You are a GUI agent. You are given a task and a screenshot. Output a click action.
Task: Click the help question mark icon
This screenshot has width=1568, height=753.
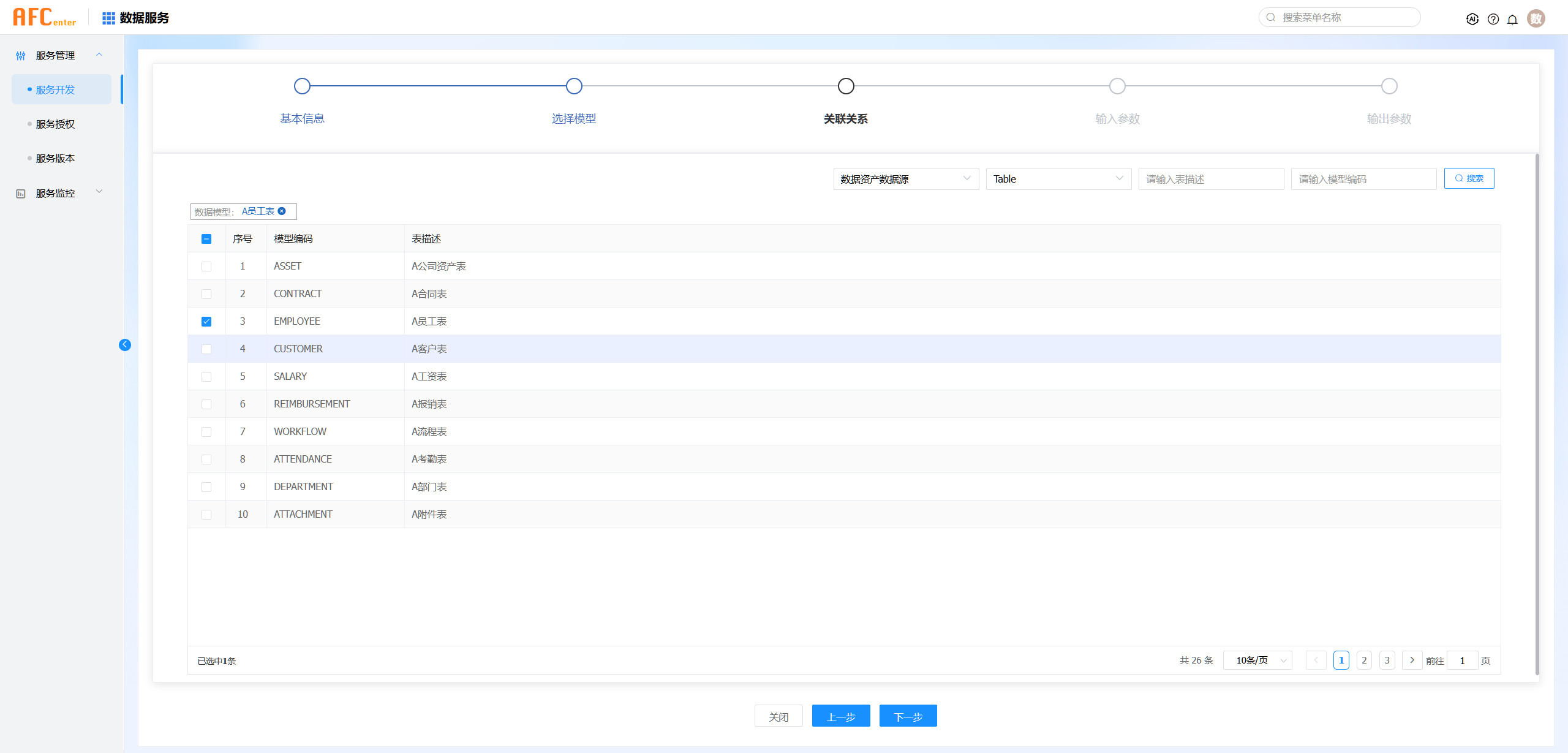pyautogui.click(x=1493, y=19)
